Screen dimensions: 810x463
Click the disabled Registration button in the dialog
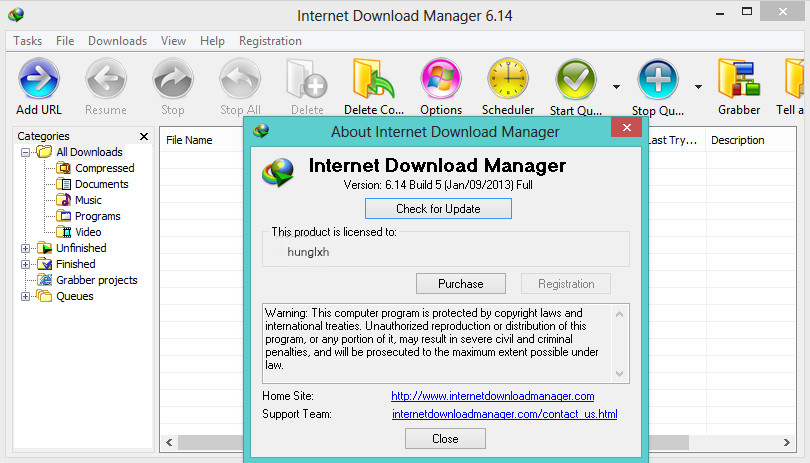pos(566,284)
